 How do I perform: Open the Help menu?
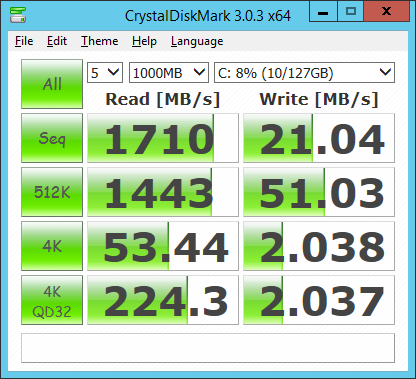[144, 41]
